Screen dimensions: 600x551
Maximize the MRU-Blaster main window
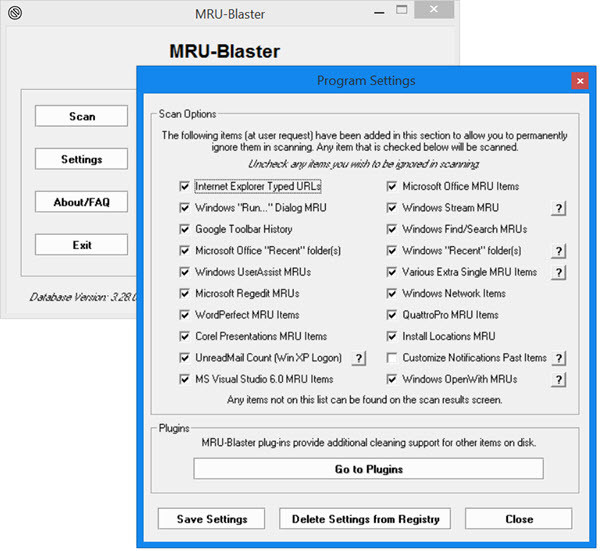point(401,10)
